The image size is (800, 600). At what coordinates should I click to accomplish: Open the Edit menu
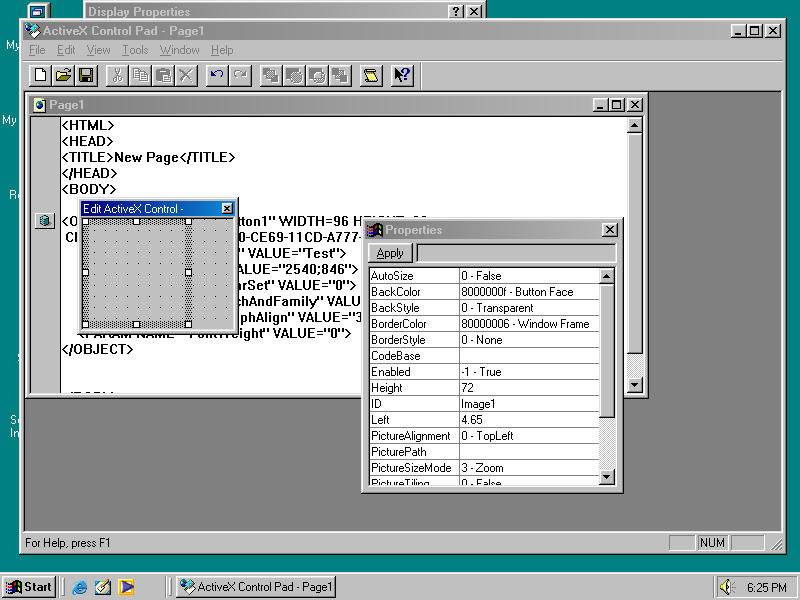66,50
